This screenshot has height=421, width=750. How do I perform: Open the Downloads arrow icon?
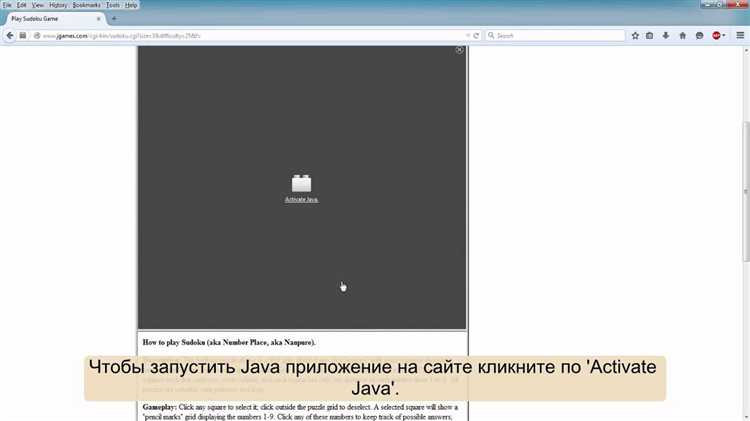666,35
